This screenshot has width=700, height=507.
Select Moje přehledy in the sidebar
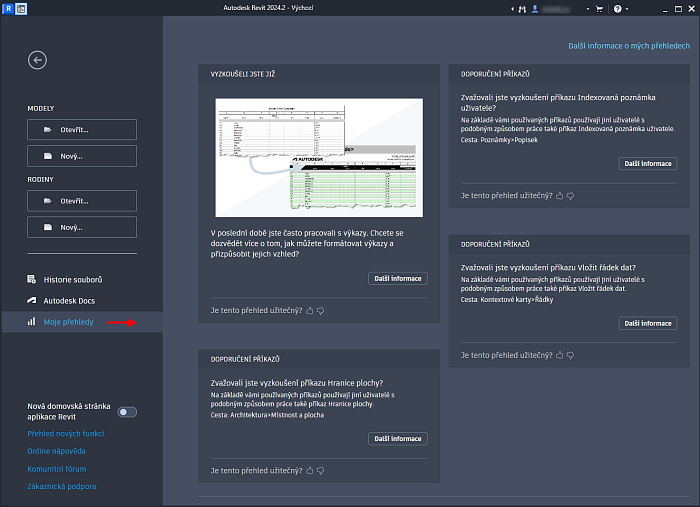[x=69, y=322]
